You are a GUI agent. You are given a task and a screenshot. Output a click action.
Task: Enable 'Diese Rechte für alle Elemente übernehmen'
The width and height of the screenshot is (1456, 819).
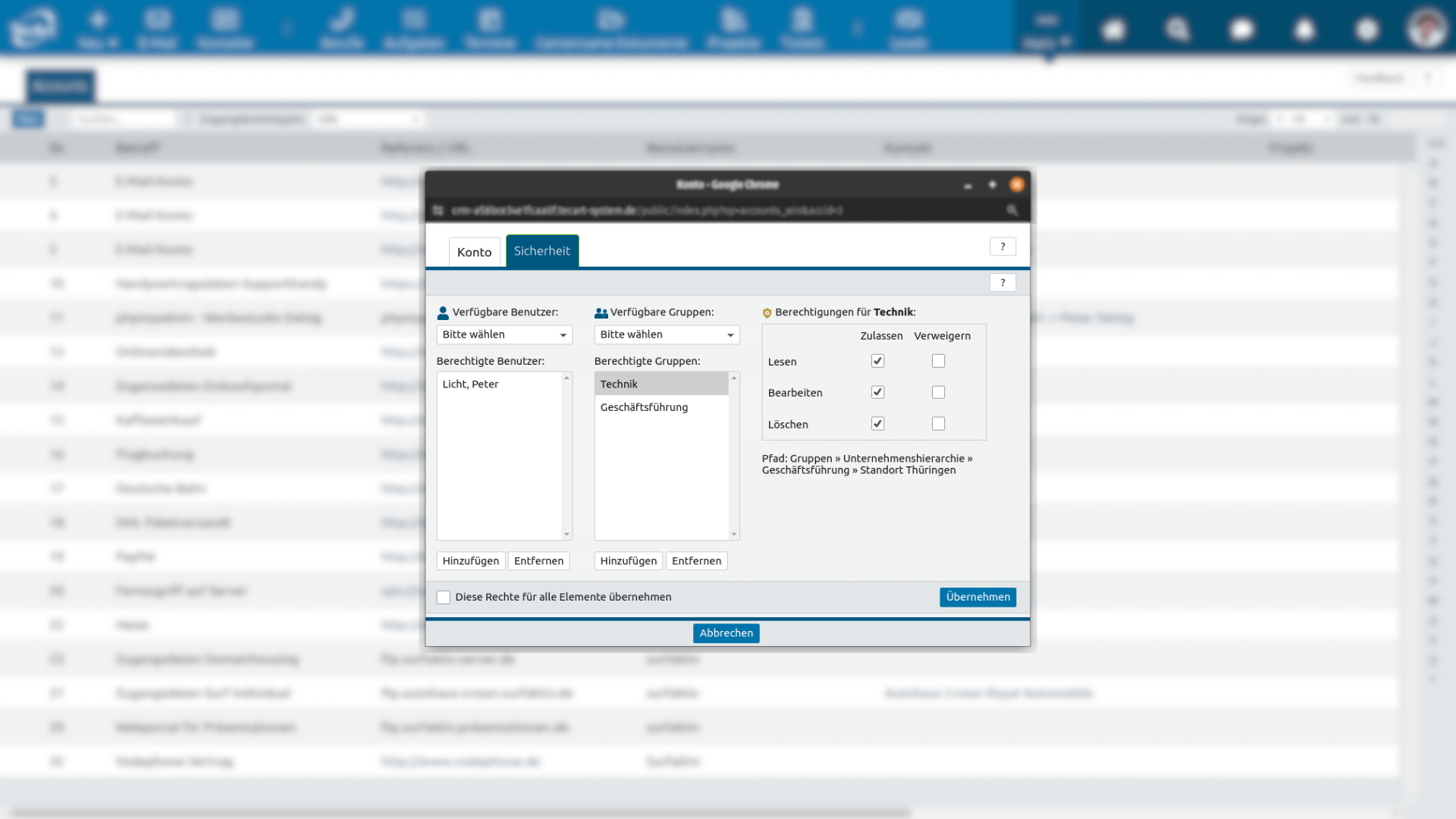[444, 598]
